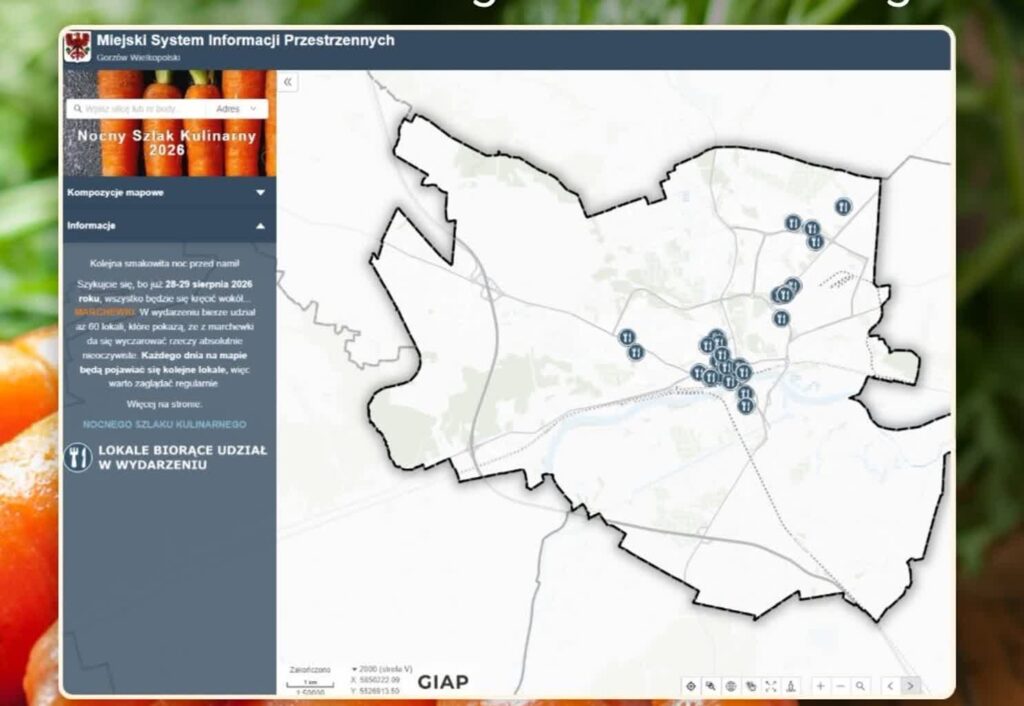Select the magnifier zoom-to-area tool
Screen dimensions: 1024x706
[x=861, y=686]
